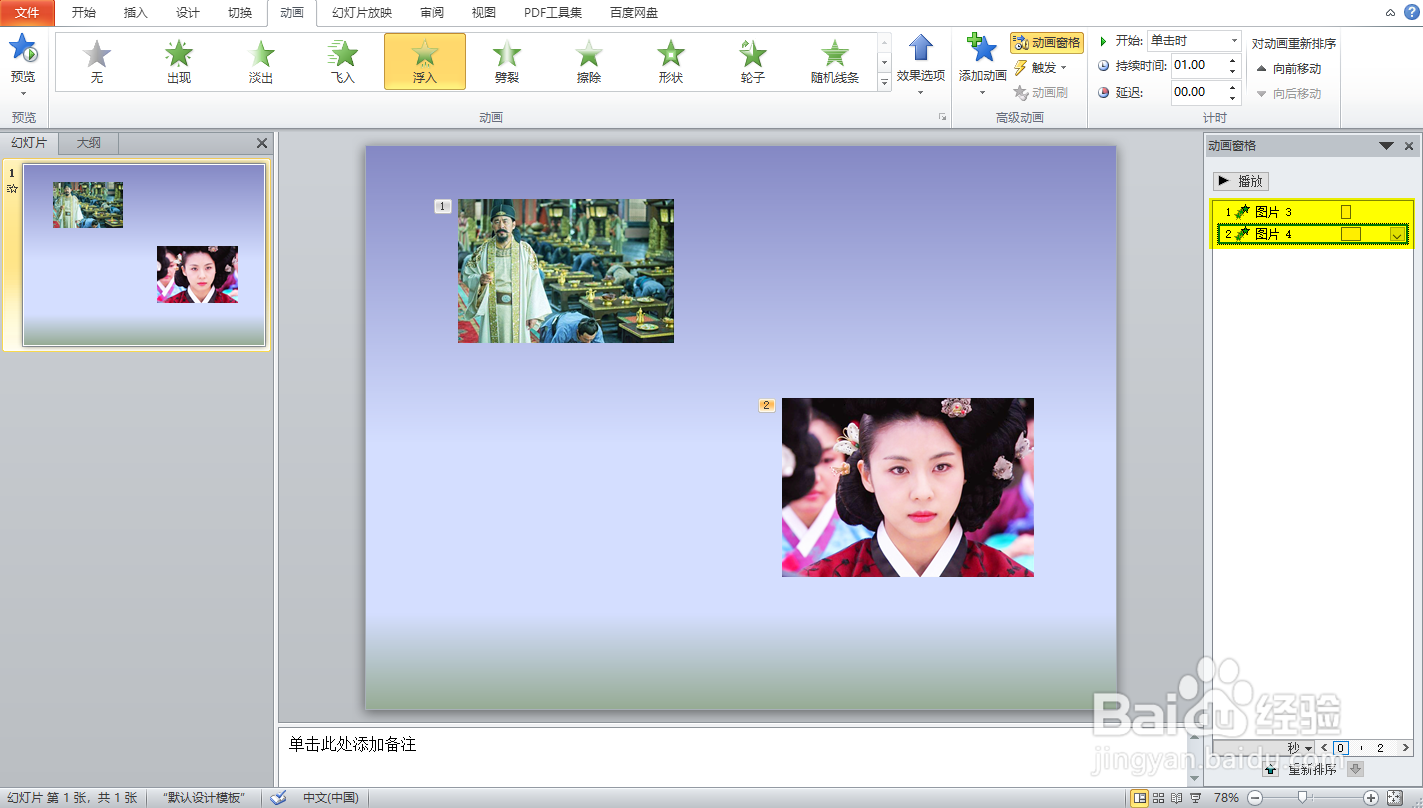Viewport: 1423px width, 808px height.
Task: Open the 大纲 (Outline) panel tab
Action: [x=87, y=142]
